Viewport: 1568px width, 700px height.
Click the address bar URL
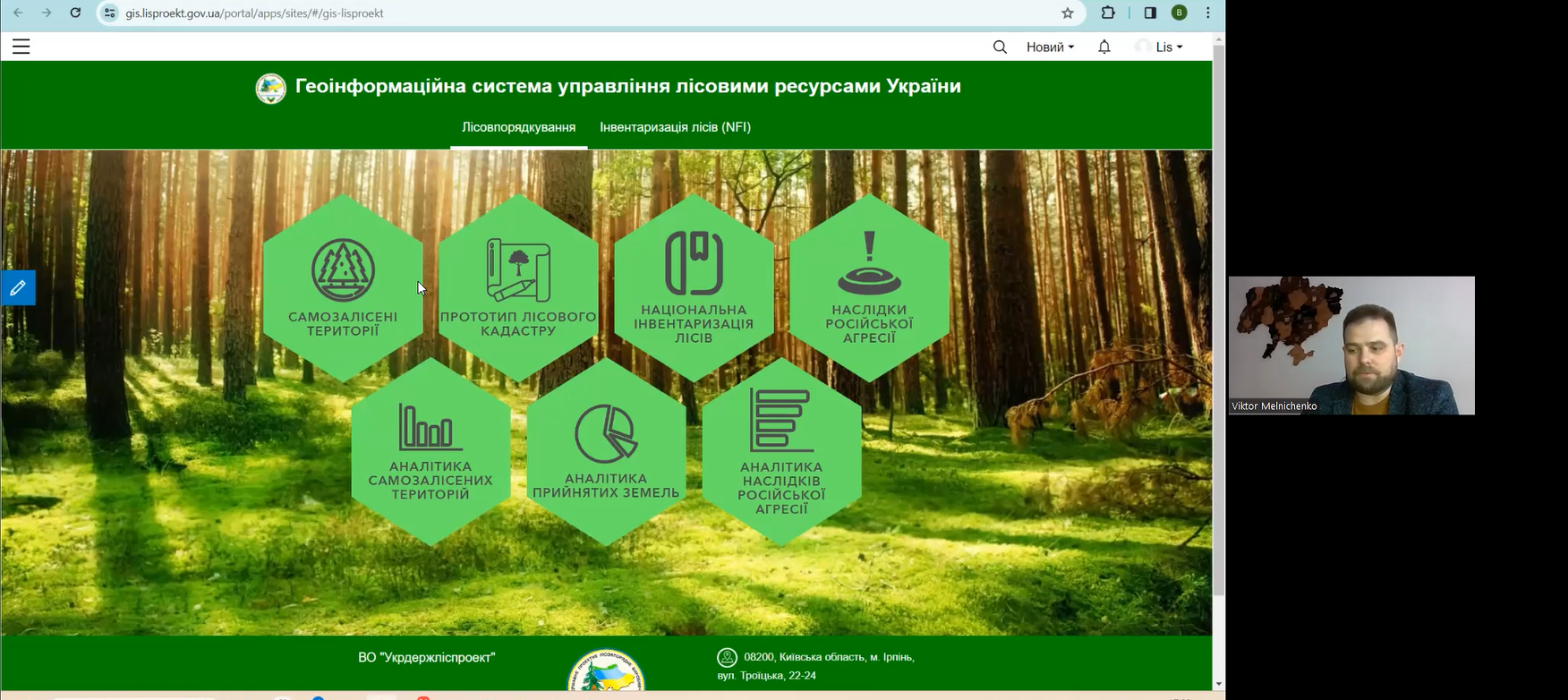click(255, 13)
